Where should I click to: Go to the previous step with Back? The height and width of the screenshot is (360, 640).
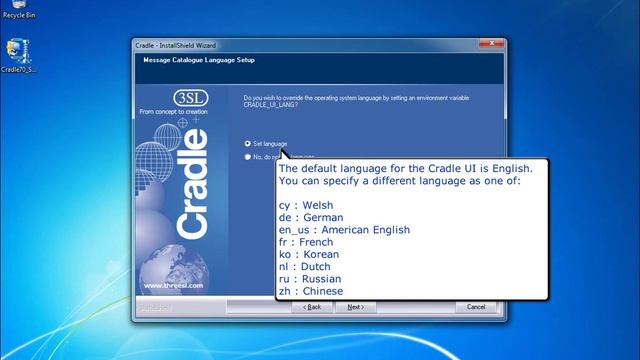[x=312, y=307]
